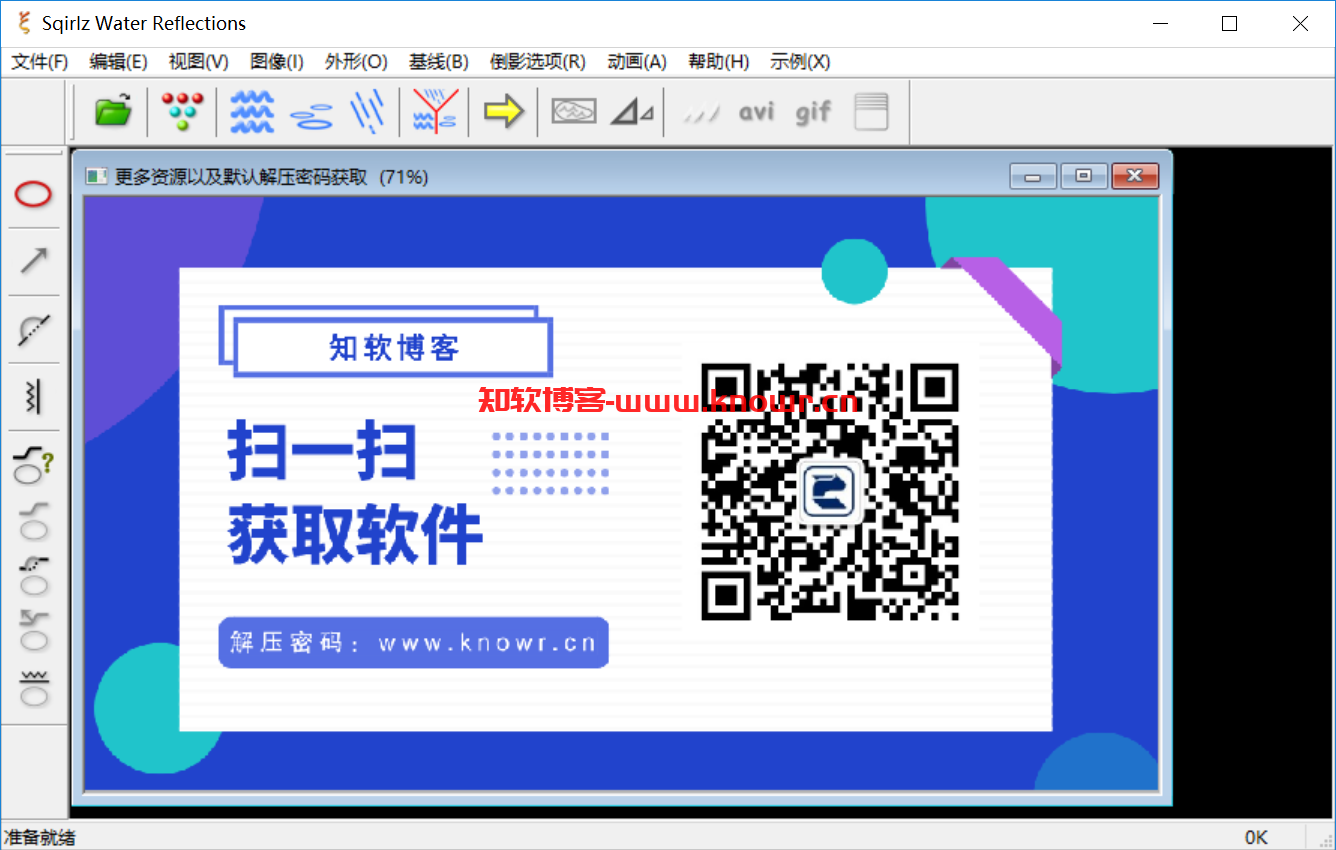This screenshot has width=1336, height=850.
Task: Maximize the main Sqirlz application window
Action: point(1230,24)
